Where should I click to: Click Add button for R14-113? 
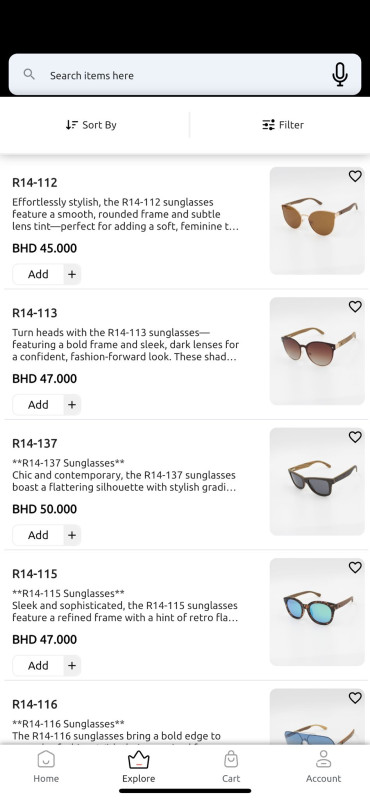[x=38, y=405]
